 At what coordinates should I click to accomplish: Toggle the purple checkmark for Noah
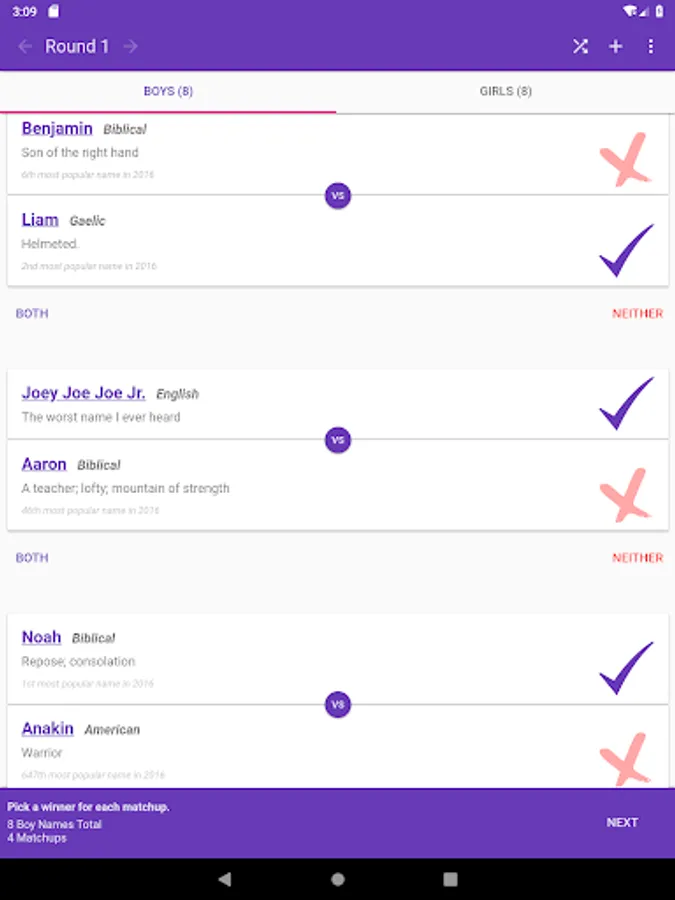click(626, 668)
